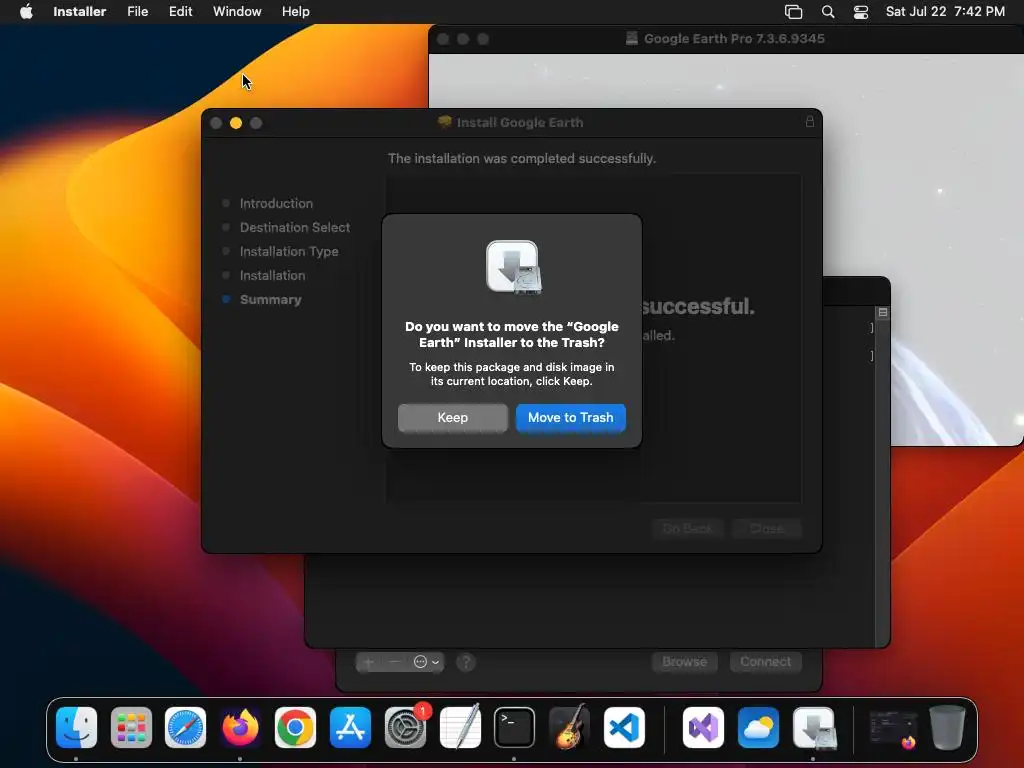
Task: Click the small panel icon in dark back window
Action: [882, 313]
